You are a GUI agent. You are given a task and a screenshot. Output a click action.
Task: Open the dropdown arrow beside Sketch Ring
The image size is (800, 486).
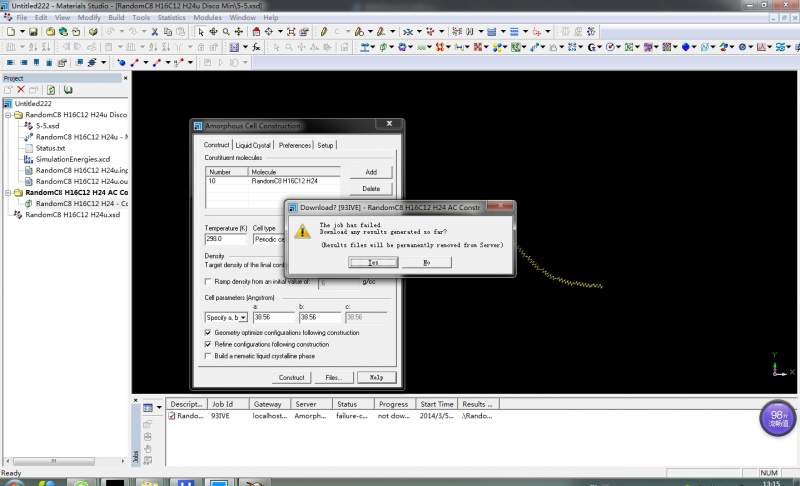370,32
